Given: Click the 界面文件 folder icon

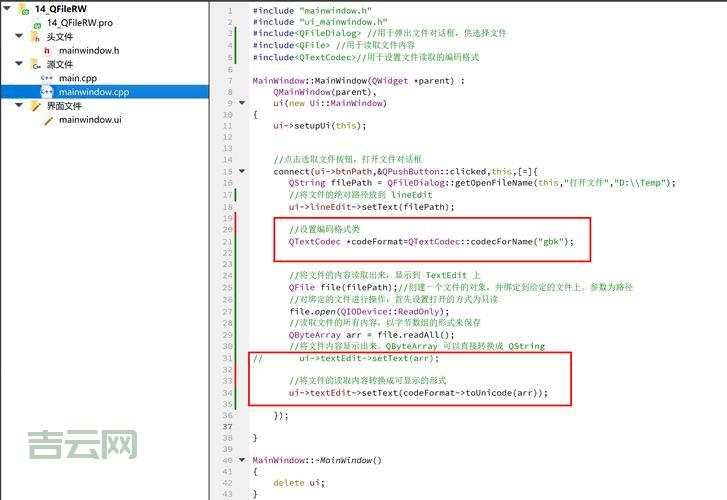Looking at the screenshot, I should pyautogui.click(x=36, y=106).
